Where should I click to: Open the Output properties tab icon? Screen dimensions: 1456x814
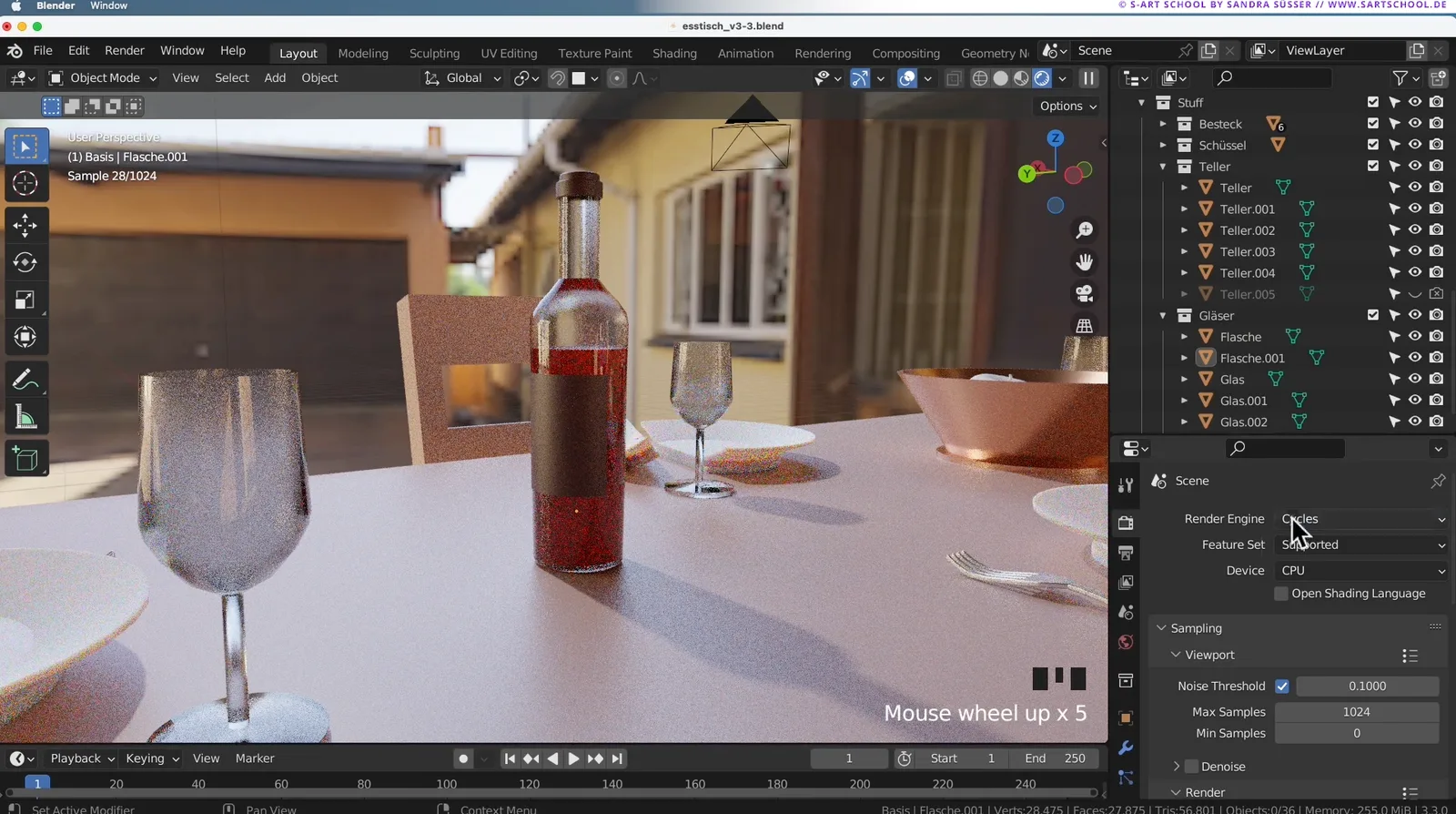1126,553
